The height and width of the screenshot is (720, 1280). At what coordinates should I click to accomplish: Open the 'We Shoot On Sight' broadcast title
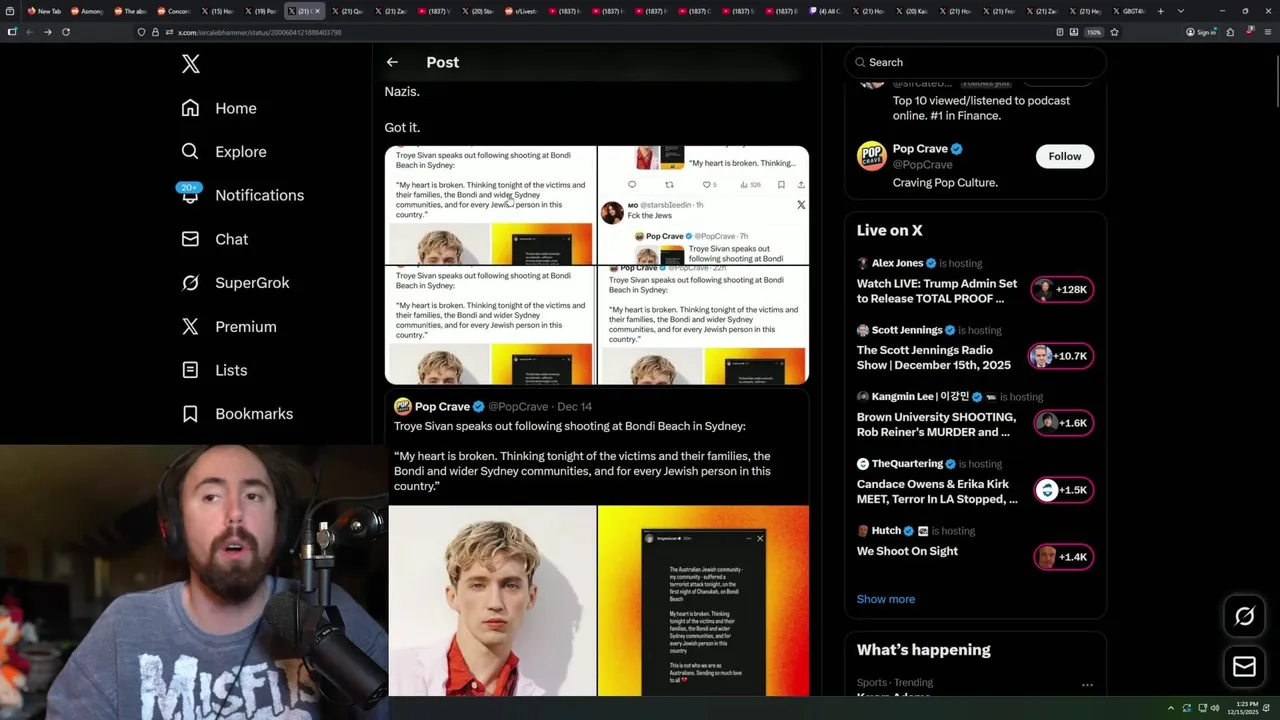coord(907,551)
